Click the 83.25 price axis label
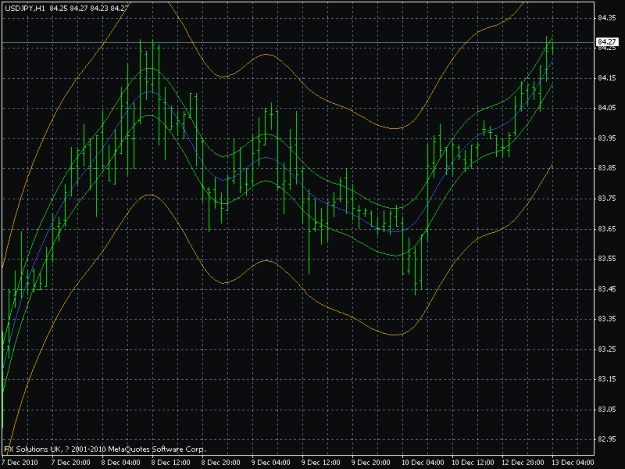This screenshot has height=469, width=625. tap(607, 349)
